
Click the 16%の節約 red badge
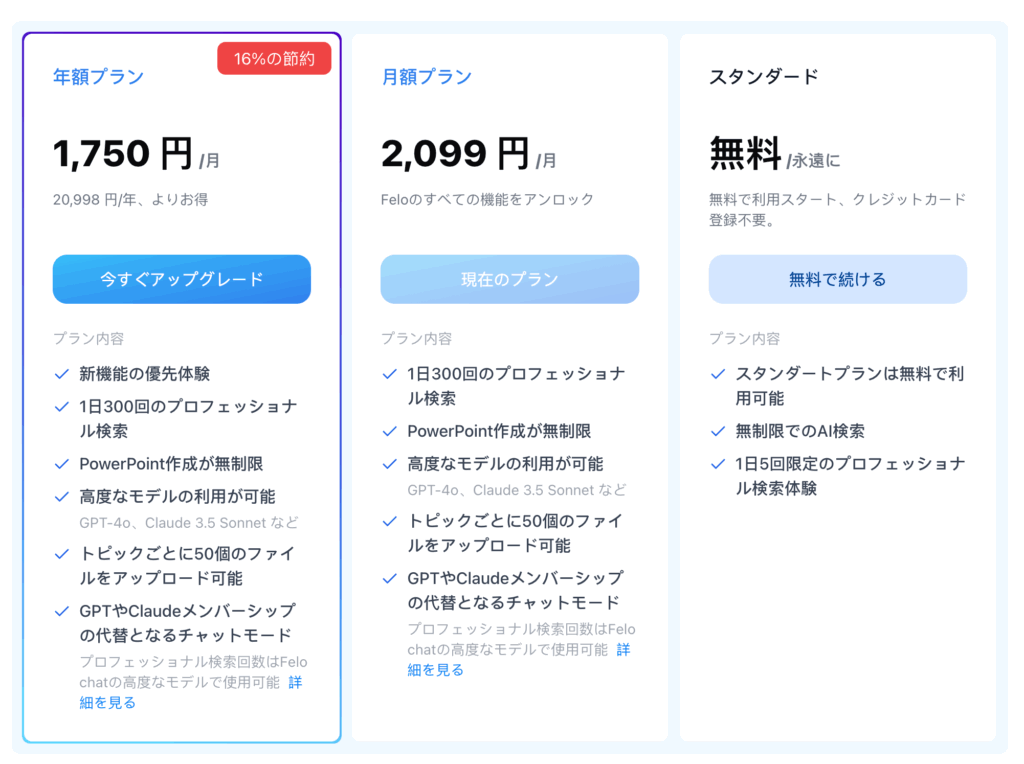(273, 59)
